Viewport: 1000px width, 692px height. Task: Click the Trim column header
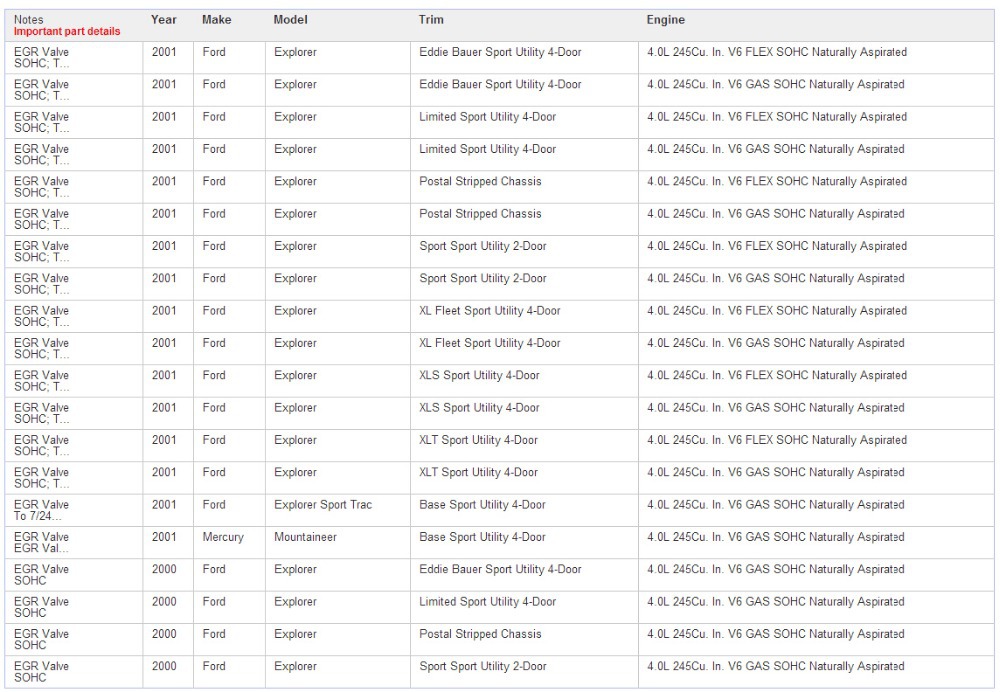tap(431, 20)
